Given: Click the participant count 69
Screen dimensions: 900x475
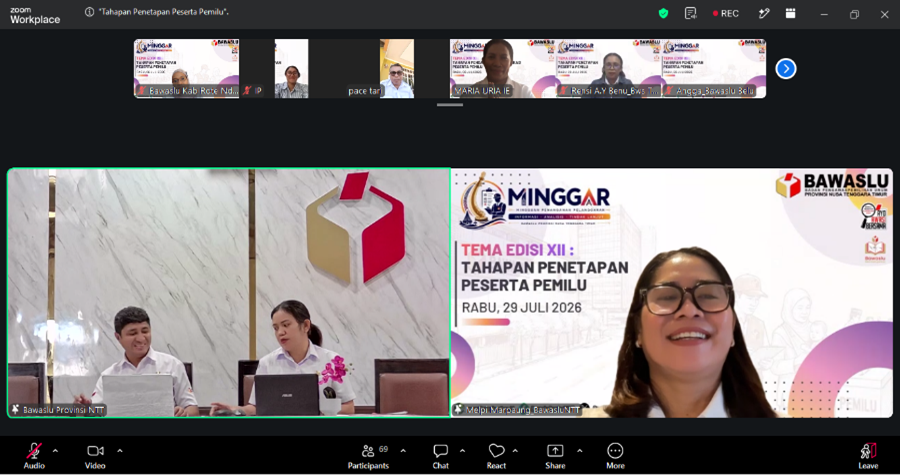Looking at the screenshot, I should pos(383,449).
